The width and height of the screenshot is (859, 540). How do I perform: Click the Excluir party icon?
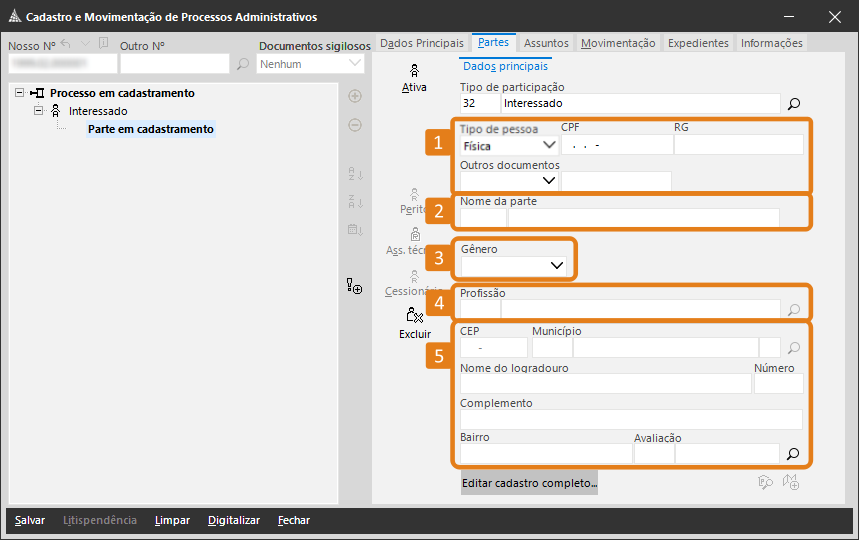414,316
